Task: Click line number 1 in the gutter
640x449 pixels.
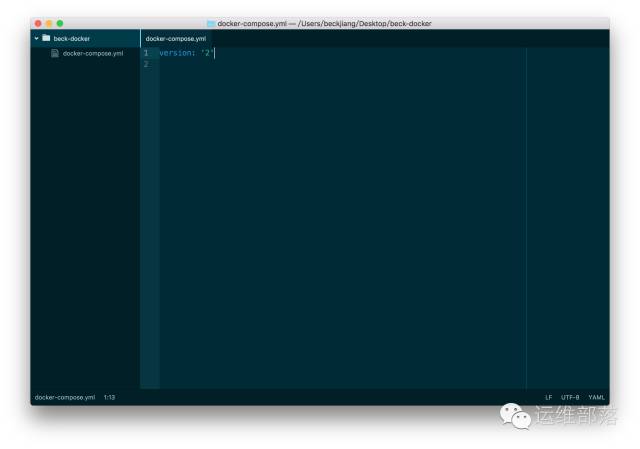Action: point(146,53)
